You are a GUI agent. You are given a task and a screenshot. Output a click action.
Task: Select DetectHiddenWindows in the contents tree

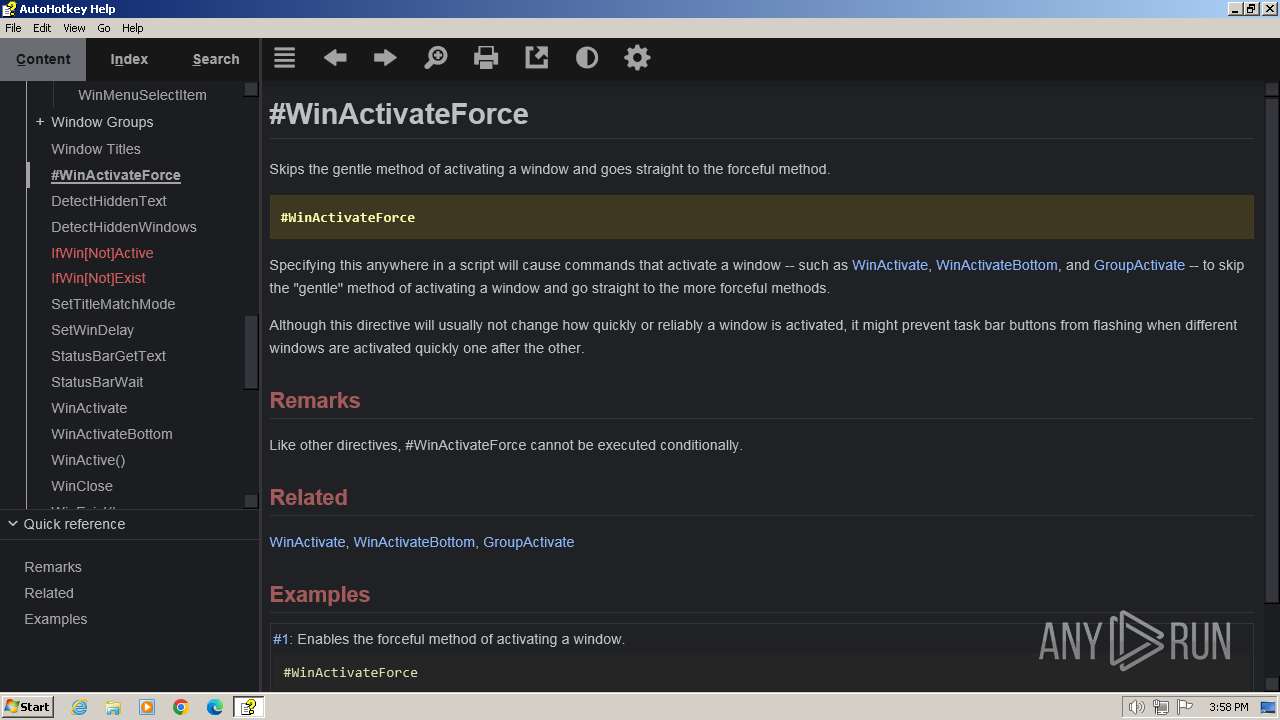(124, 227)
